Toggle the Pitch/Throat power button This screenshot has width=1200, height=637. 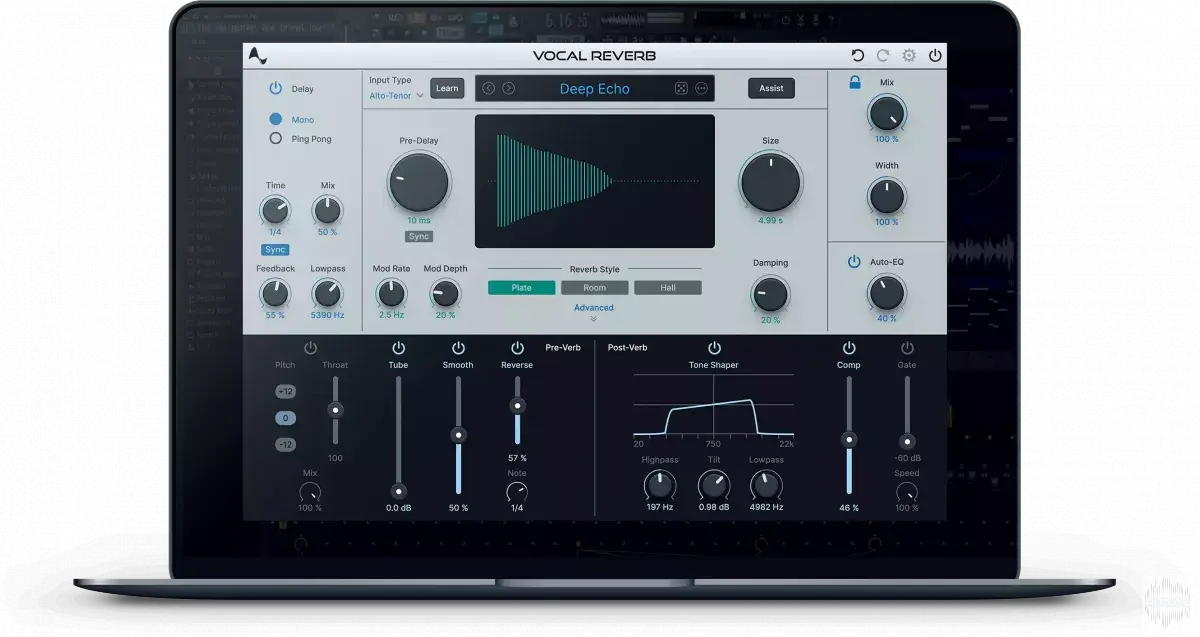tap(310, 348)
